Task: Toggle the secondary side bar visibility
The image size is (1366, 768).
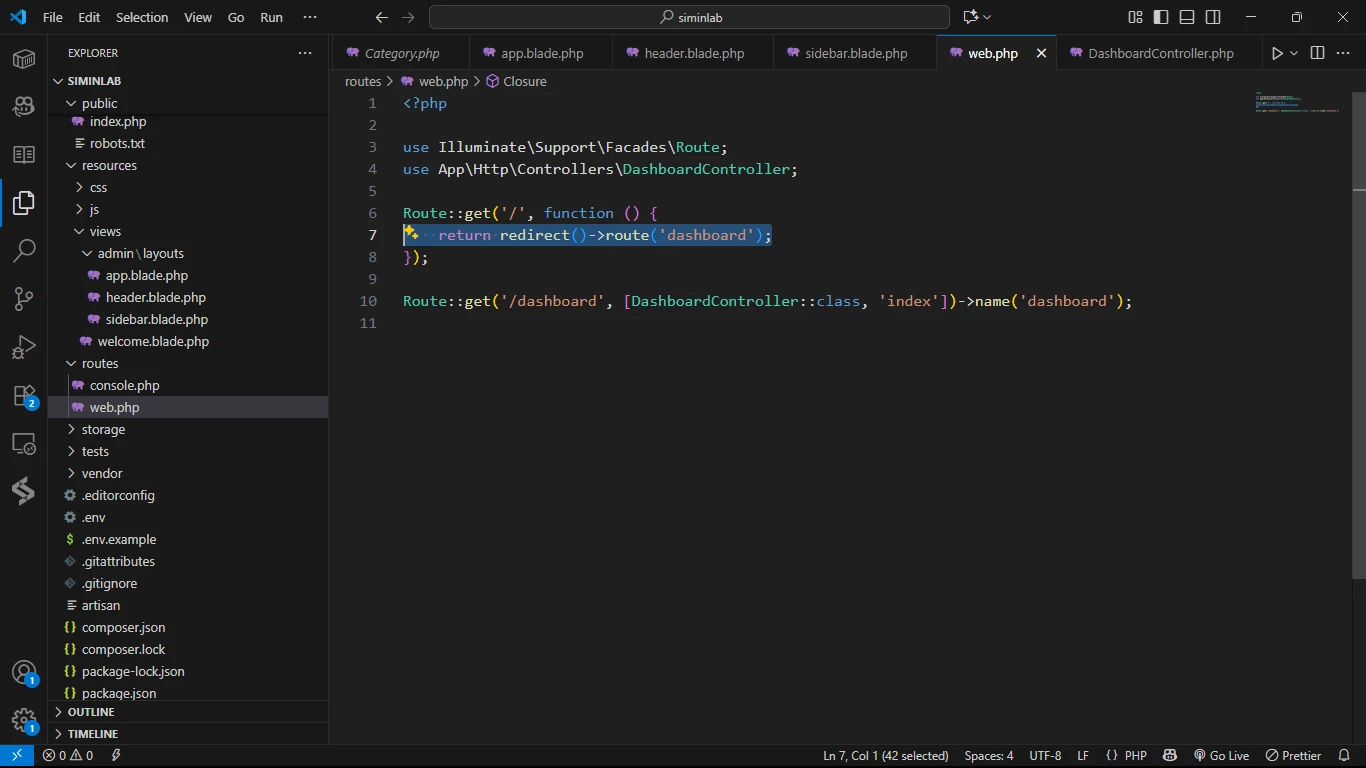Action: coord(1213,17)
